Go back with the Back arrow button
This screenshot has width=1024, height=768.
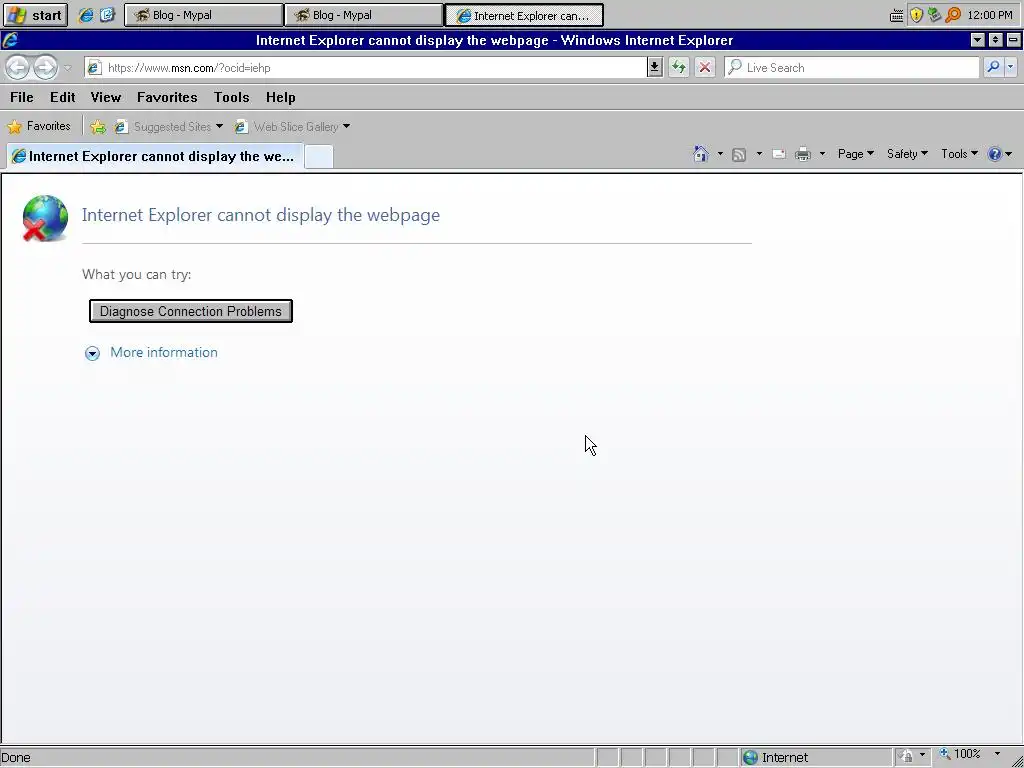[18, 67]
